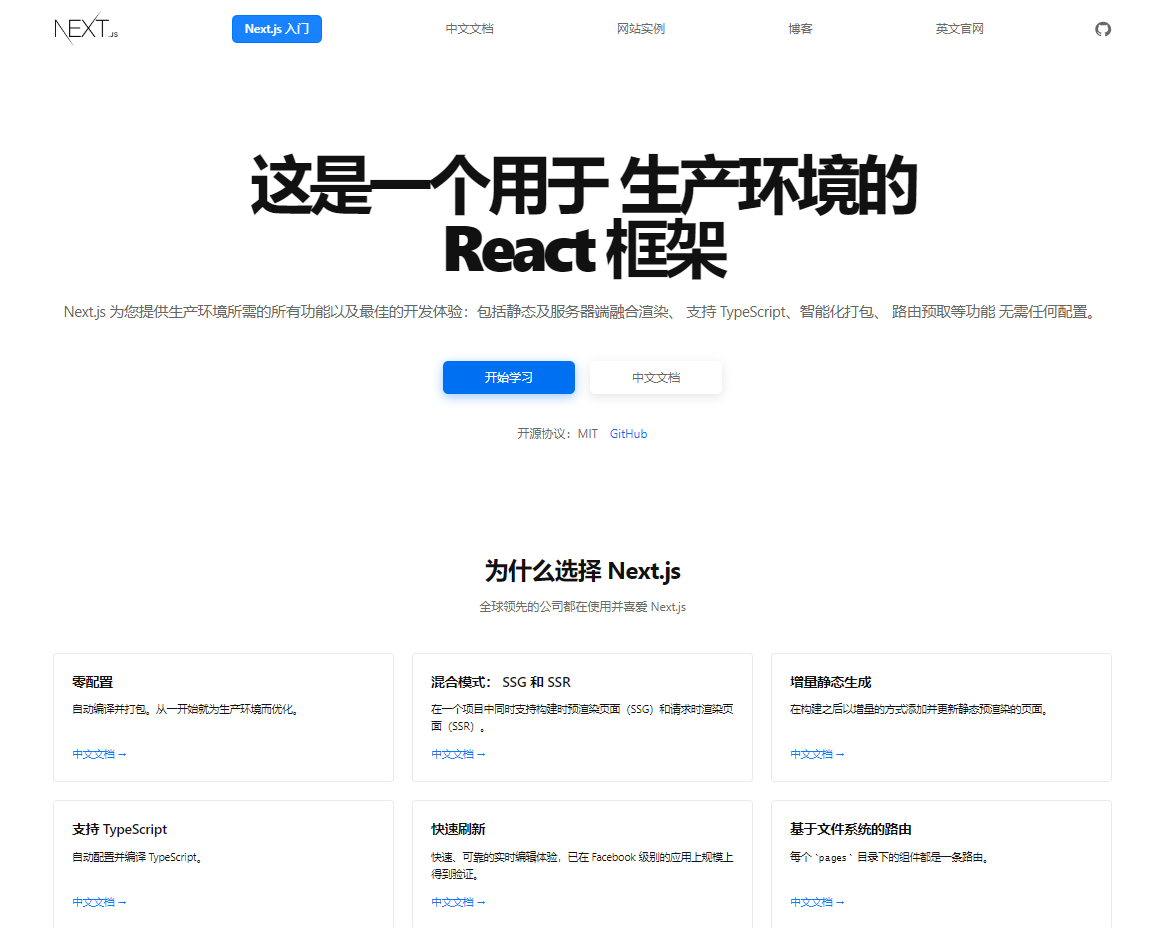Click the description 自动编译并打包 in the 零配置 card

(187, 709)
